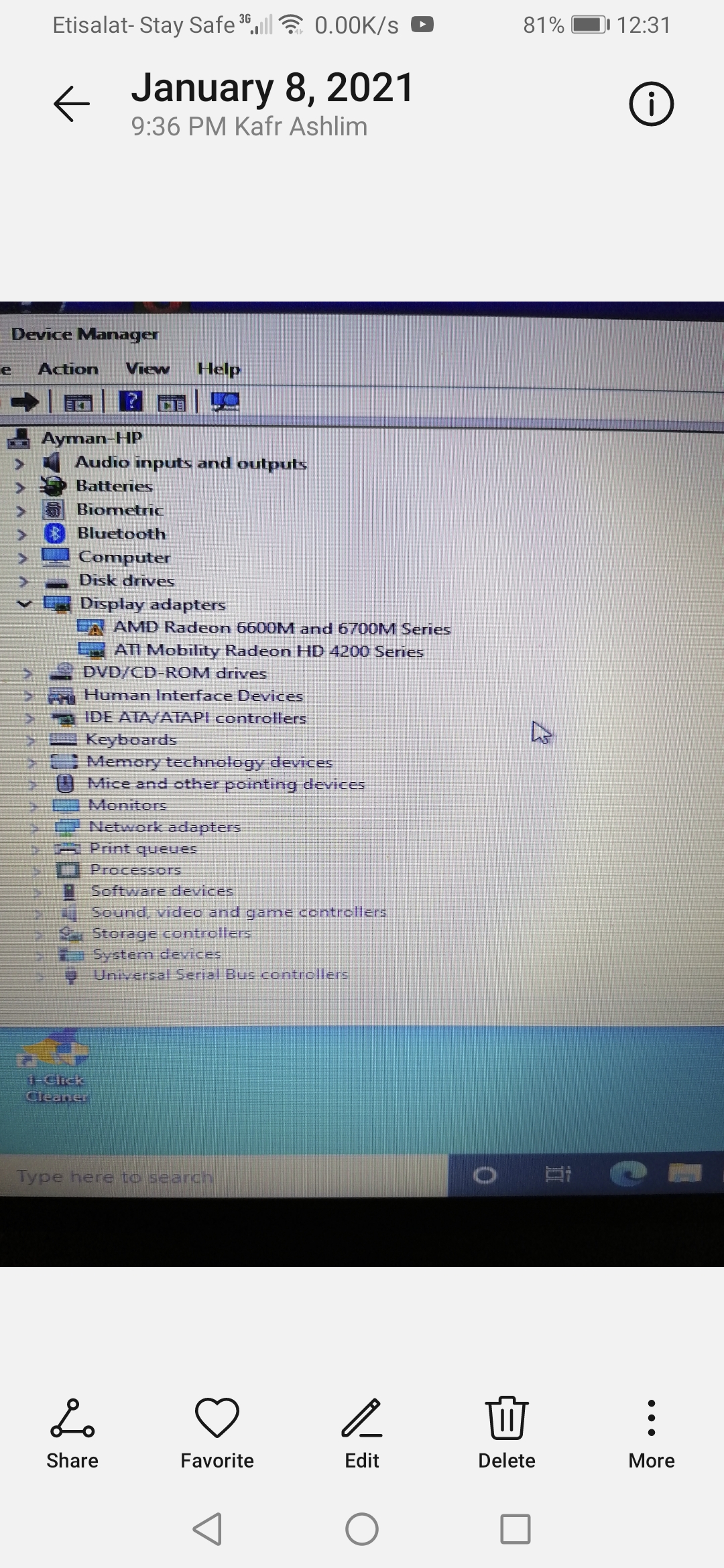Image resolution: width=724 pixels, height=1568 pixels.
Task: Open File Explorer from the taskbar
Action: (x=684, y=1173)
